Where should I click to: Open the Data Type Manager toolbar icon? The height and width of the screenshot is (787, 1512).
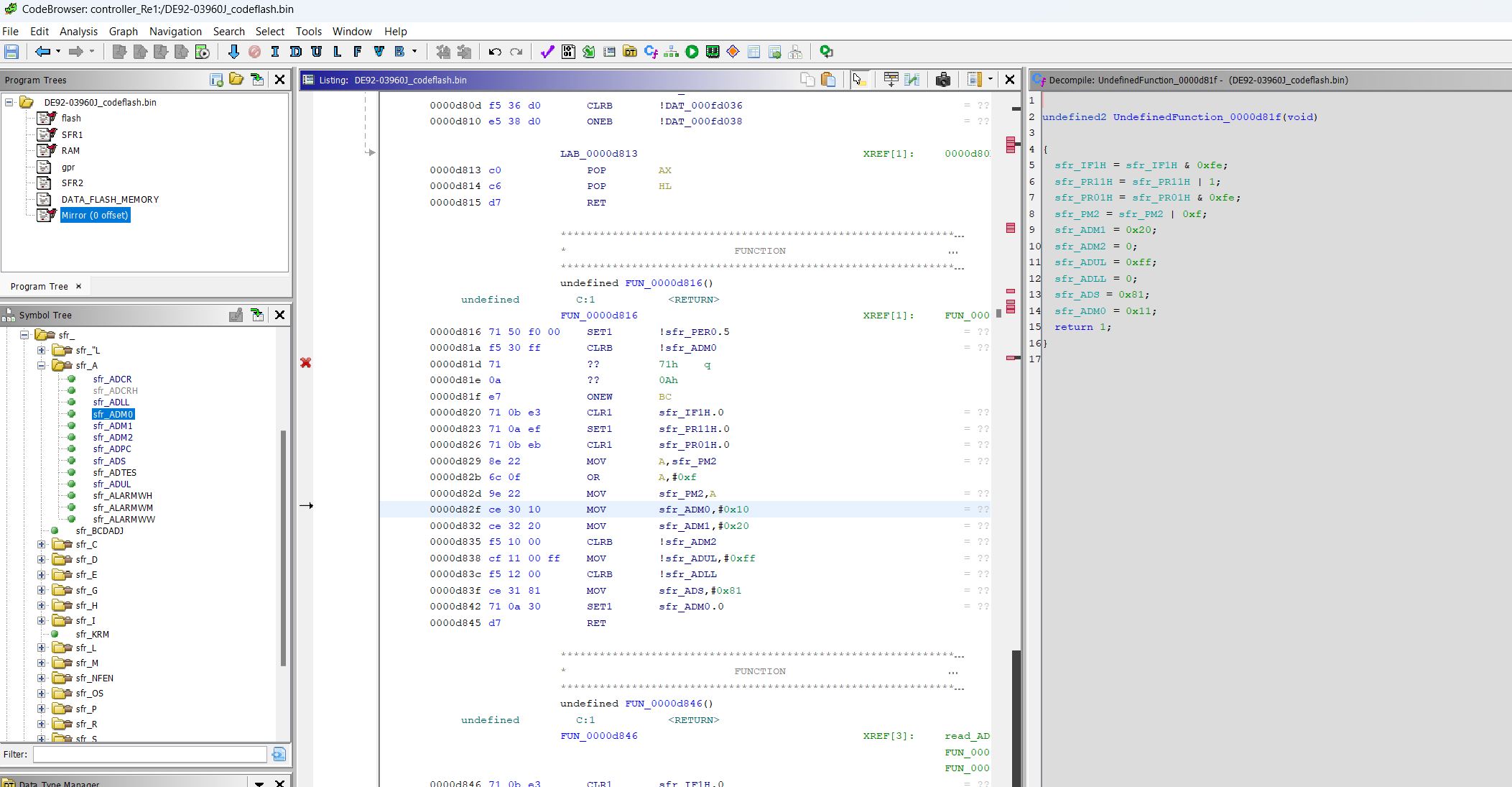coord(630,52)
